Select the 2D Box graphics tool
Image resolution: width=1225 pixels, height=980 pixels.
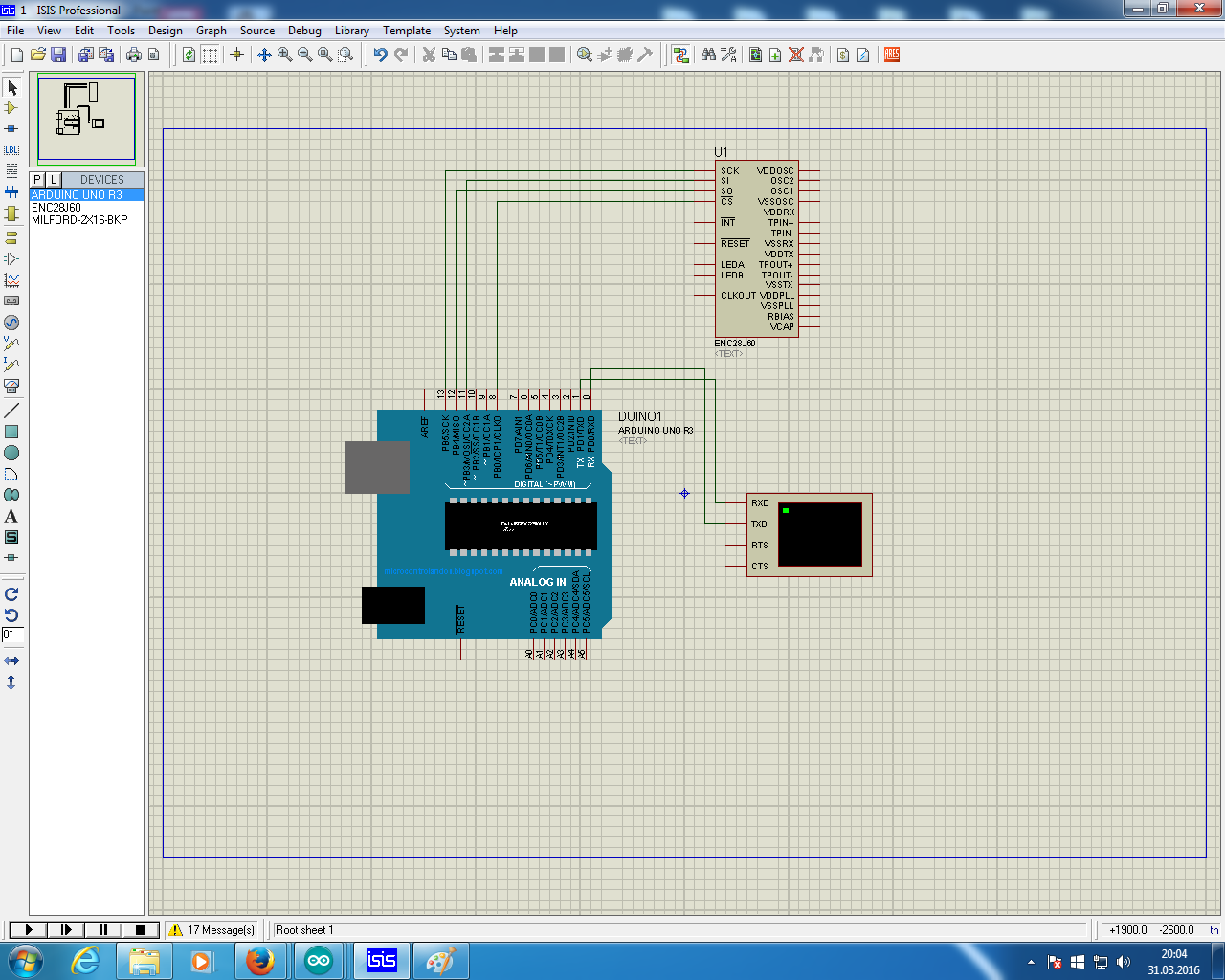click(x=11, y=432)
